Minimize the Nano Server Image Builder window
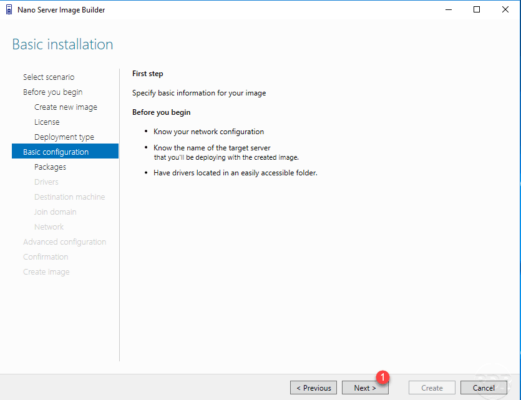The image size is (521, 400). (449, 10)
